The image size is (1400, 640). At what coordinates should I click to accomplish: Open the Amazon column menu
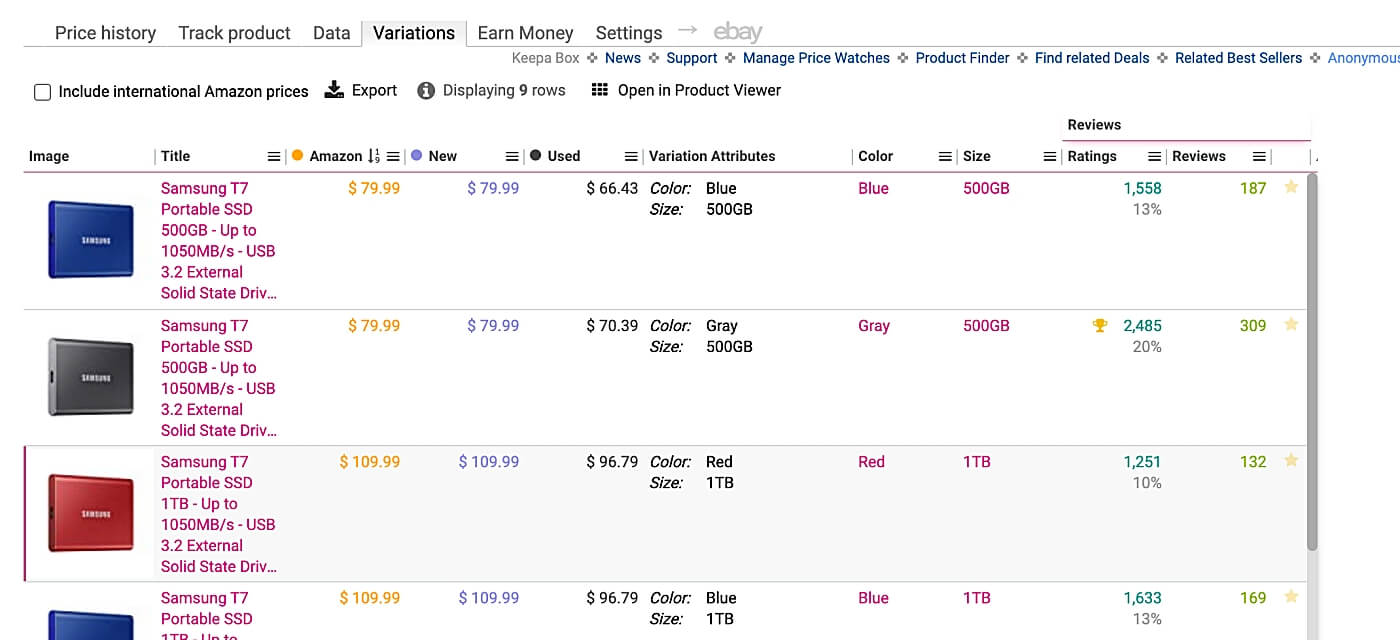click(x=393, y=157)
